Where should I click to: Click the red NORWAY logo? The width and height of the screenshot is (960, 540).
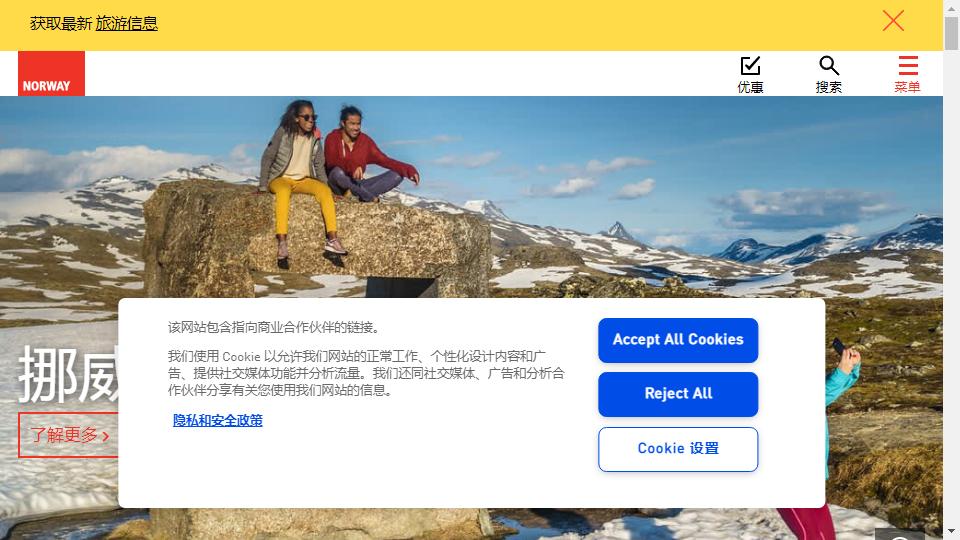[51, 73]
